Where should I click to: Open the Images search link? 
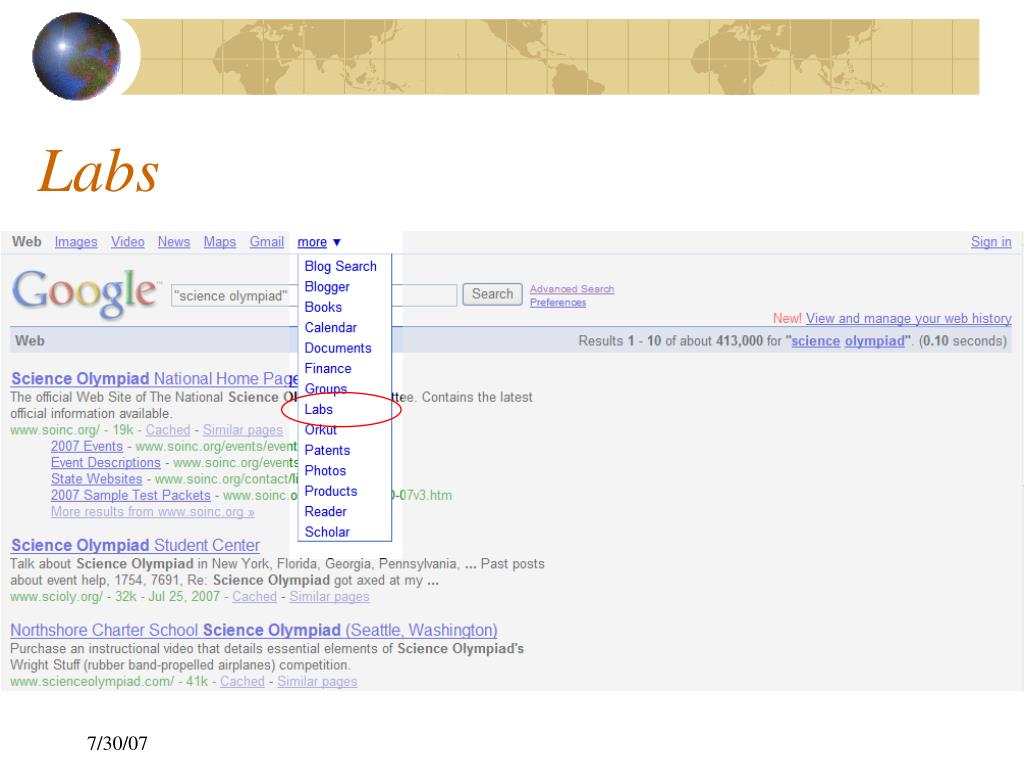76,242
